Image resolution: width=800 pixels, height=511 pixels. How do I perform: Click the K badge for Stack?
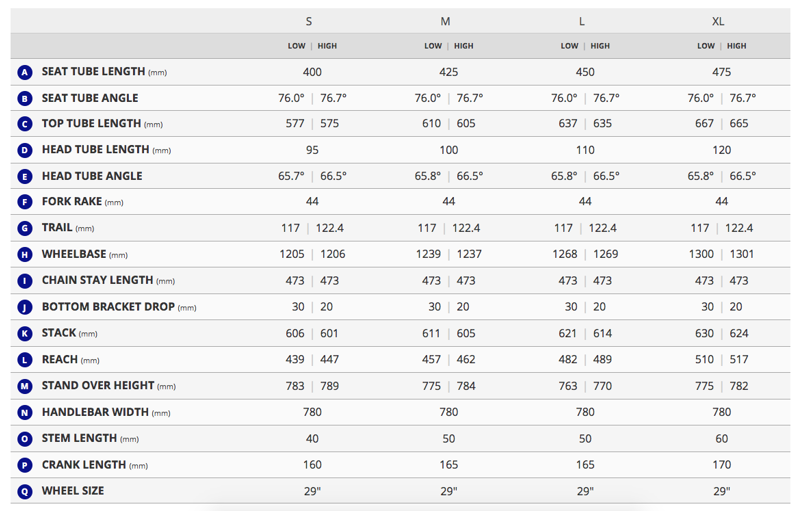(x=25, y=333)
